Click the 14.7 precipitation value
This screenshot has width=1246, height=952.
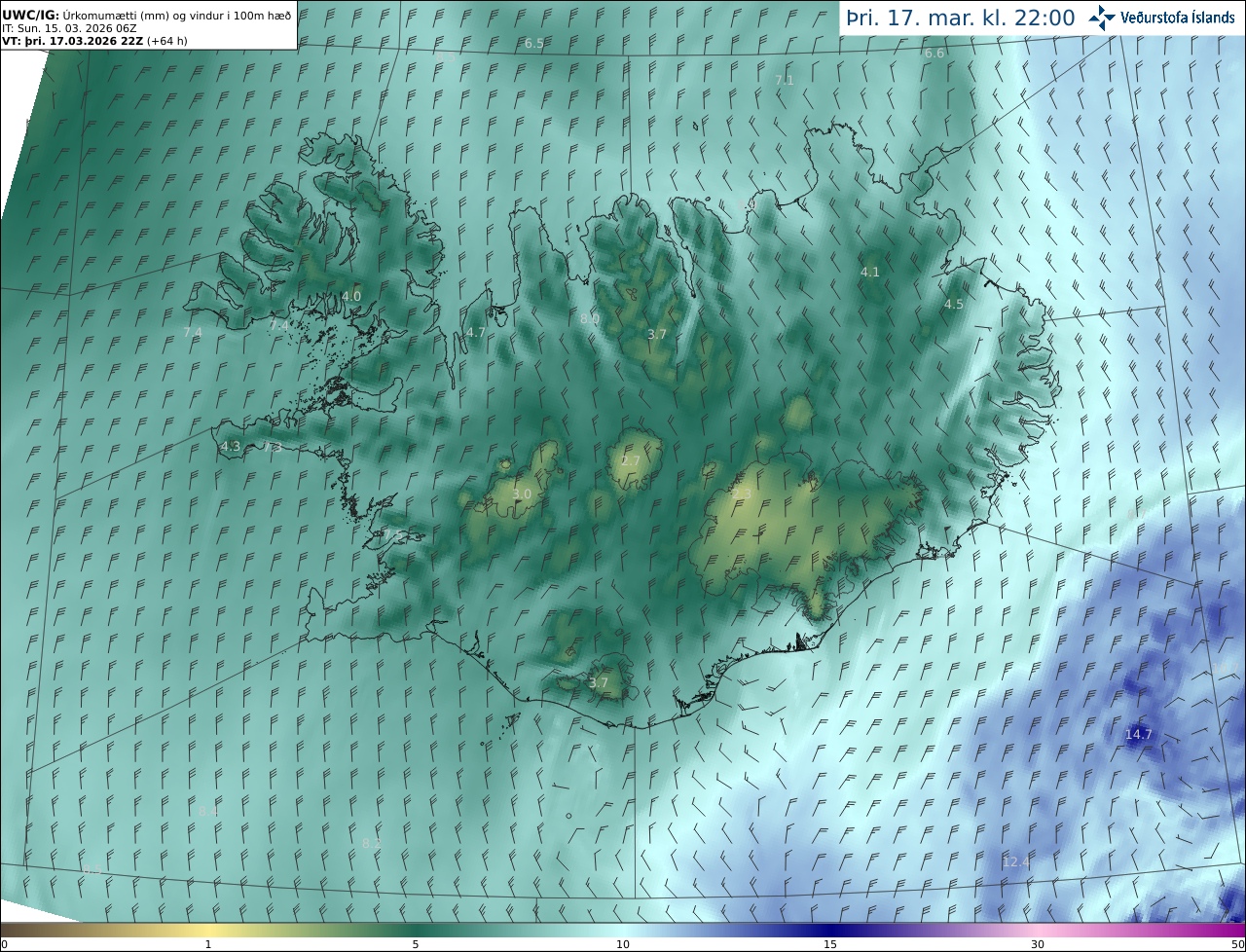coord(1139,734)
